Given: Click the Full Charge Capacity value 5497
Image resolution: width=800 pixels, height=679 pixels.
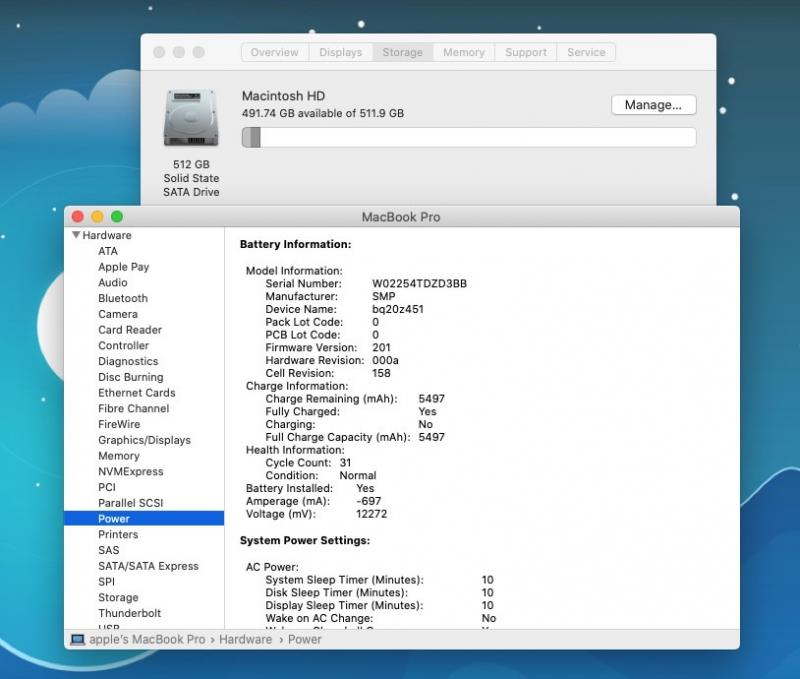Looking at the screenshot, I should [x=432, y=437].
